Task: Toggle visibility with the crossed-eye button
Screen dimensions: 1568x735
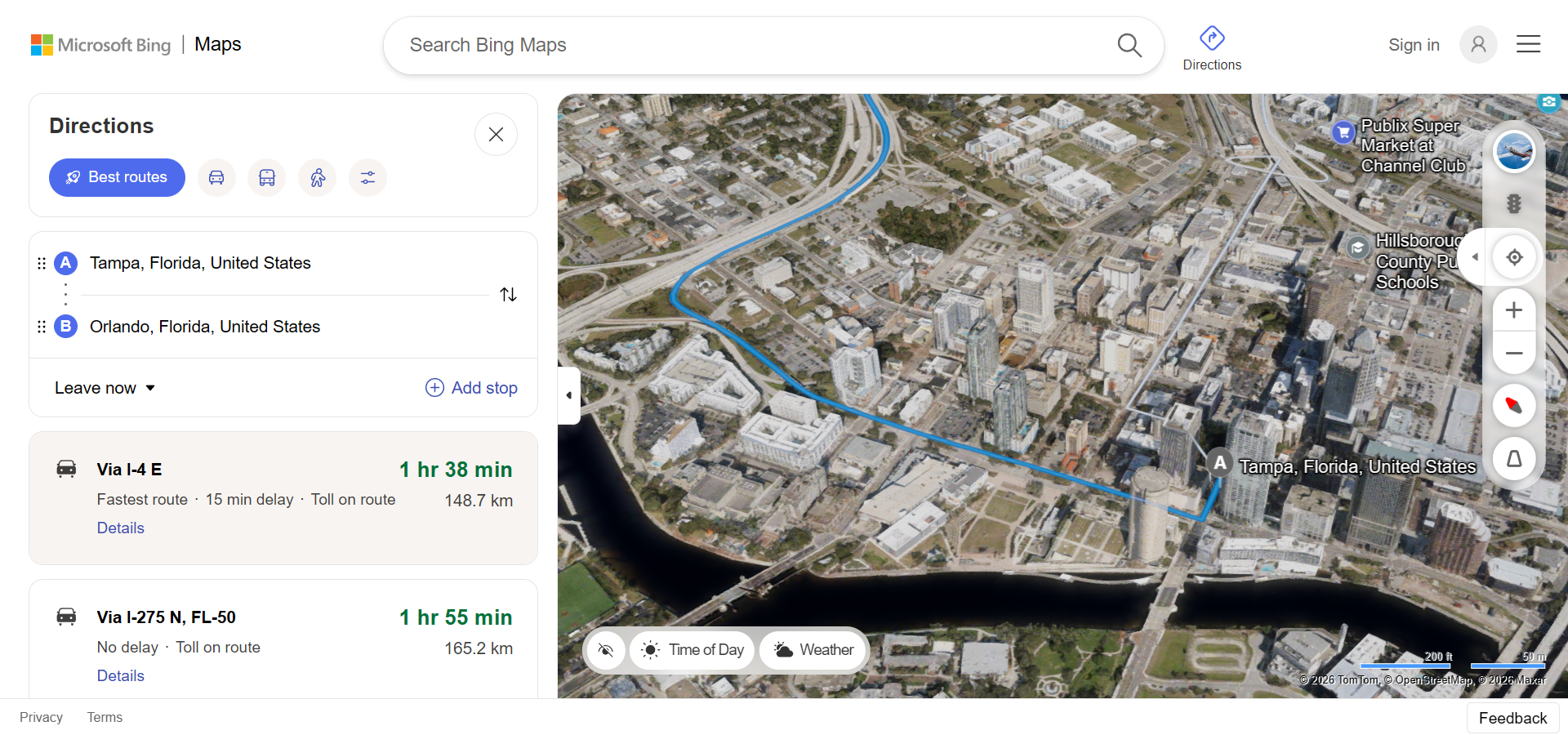Action: click(x=605, y=650)
